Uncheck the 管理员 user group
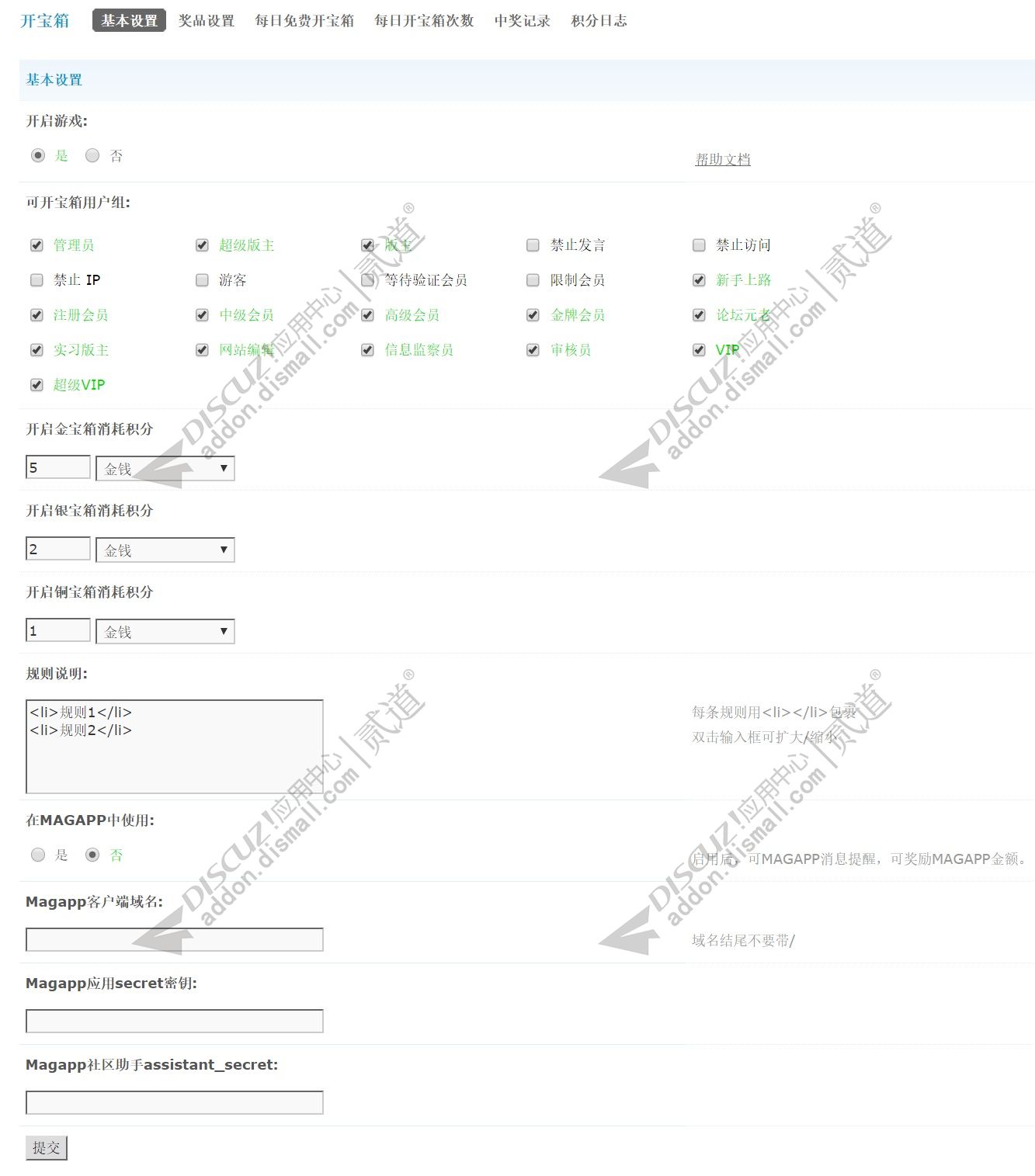Image resolution: width=1035 pixels, height=1176 pixels. [x=36, y=245]
